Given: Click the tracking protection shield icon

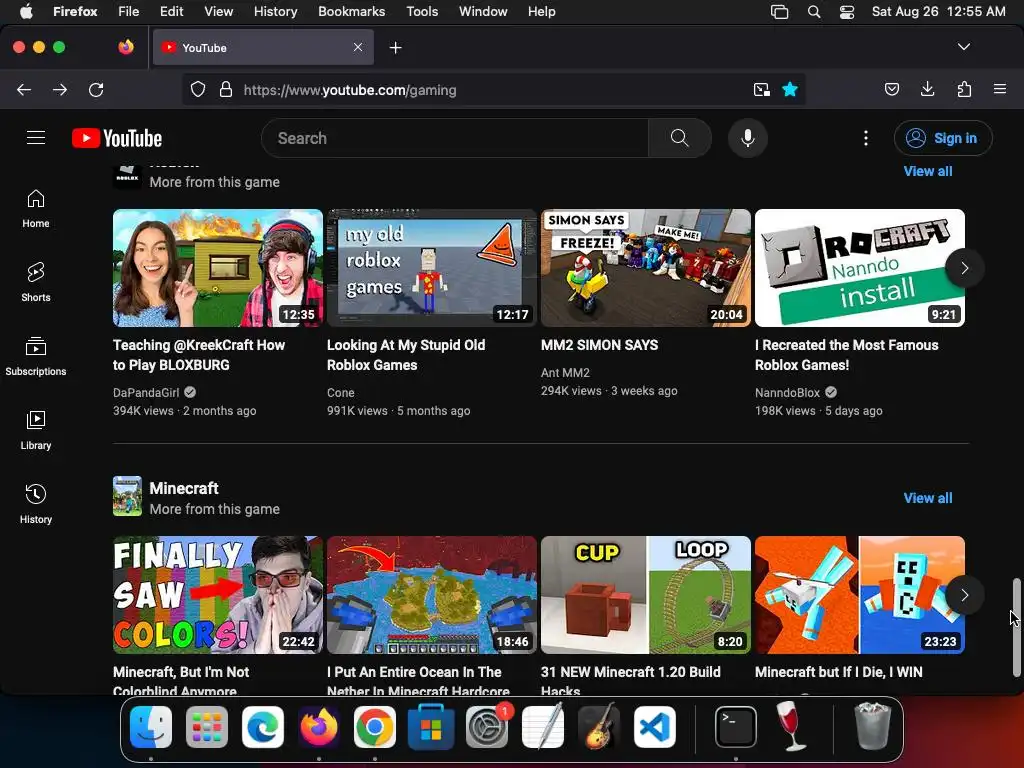Looking at the screenshot, I should [x=198, y=89].
